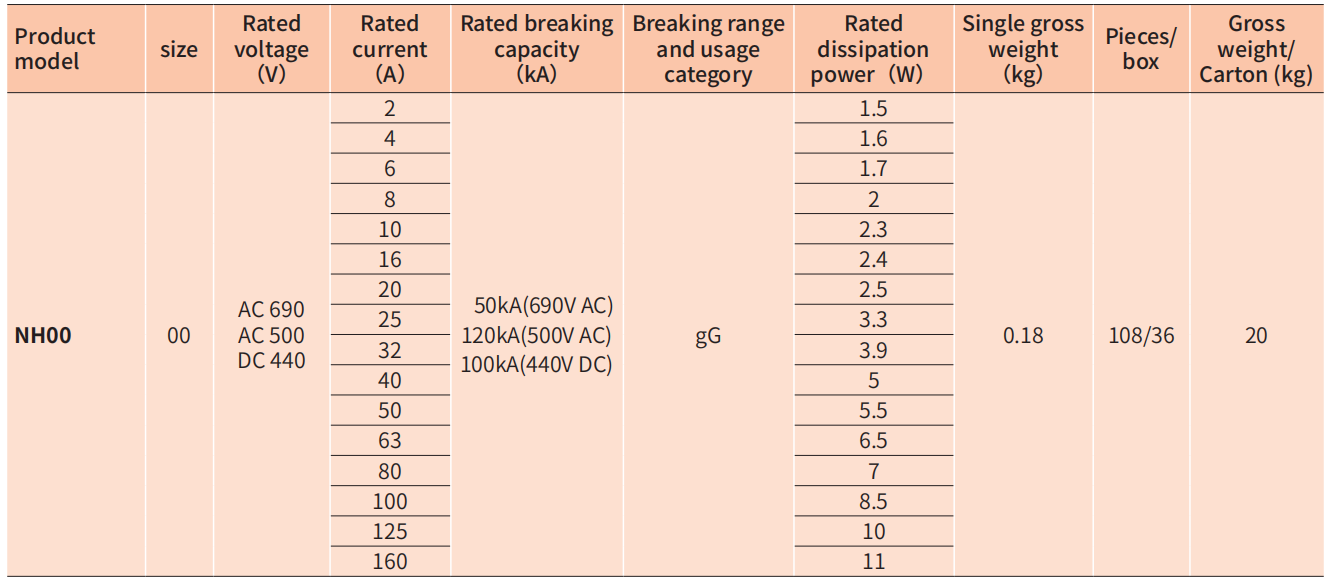
Task: Select the "DC 440" rated voltage entry
Action: pos(271,361)
